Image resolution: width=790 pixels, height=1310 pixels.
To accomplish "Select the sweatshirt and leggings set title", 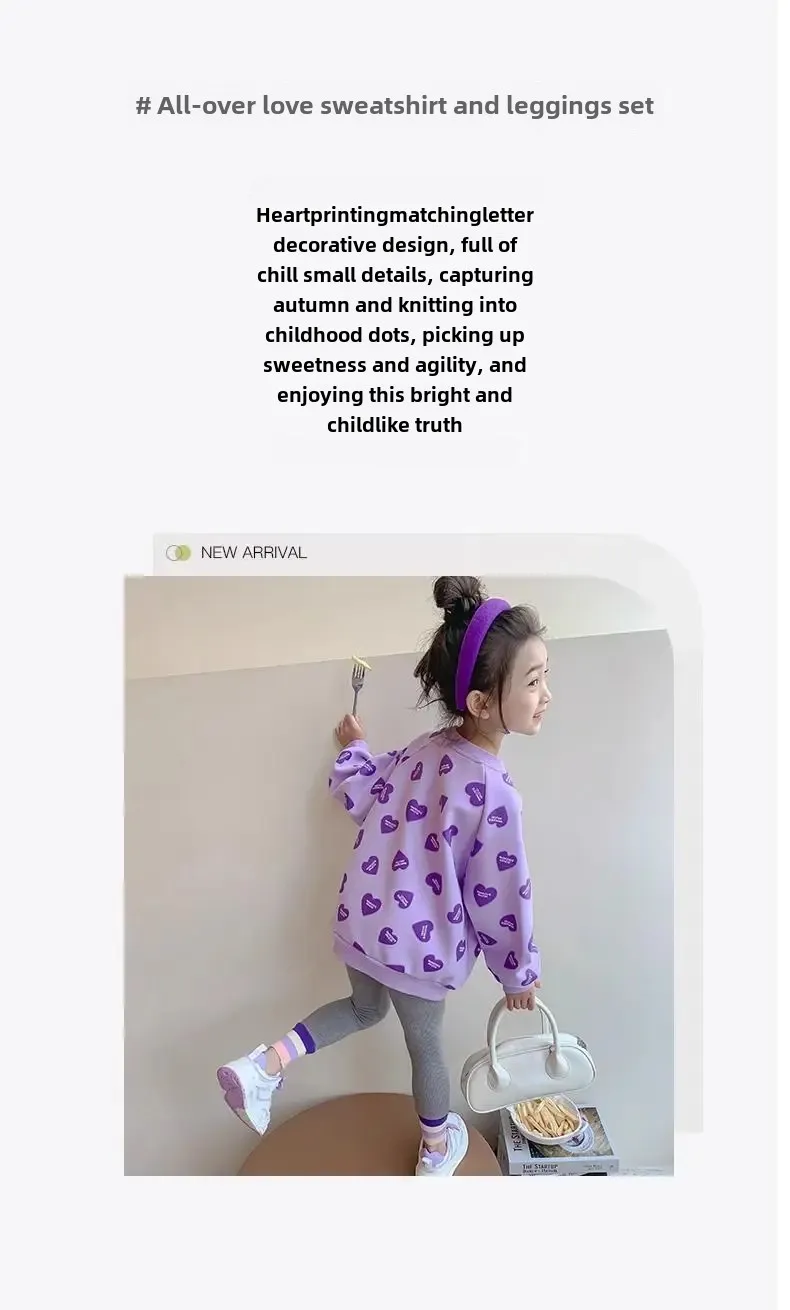I will tap(395, 106).
